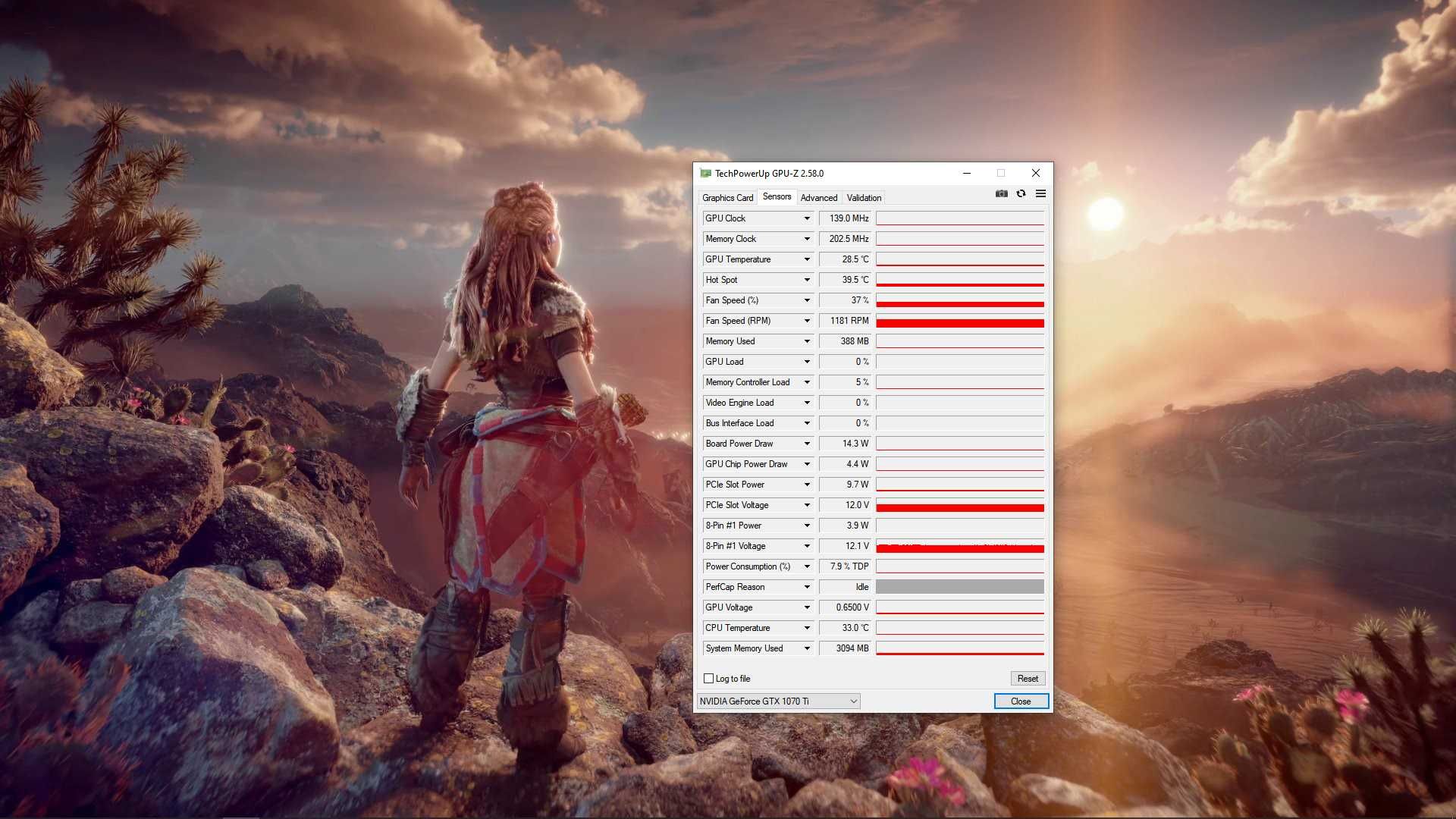This screenshot has height=819, width=1456.
Task: Open the PerfCap Reason dropdown
Action: (x=807, y=587)
